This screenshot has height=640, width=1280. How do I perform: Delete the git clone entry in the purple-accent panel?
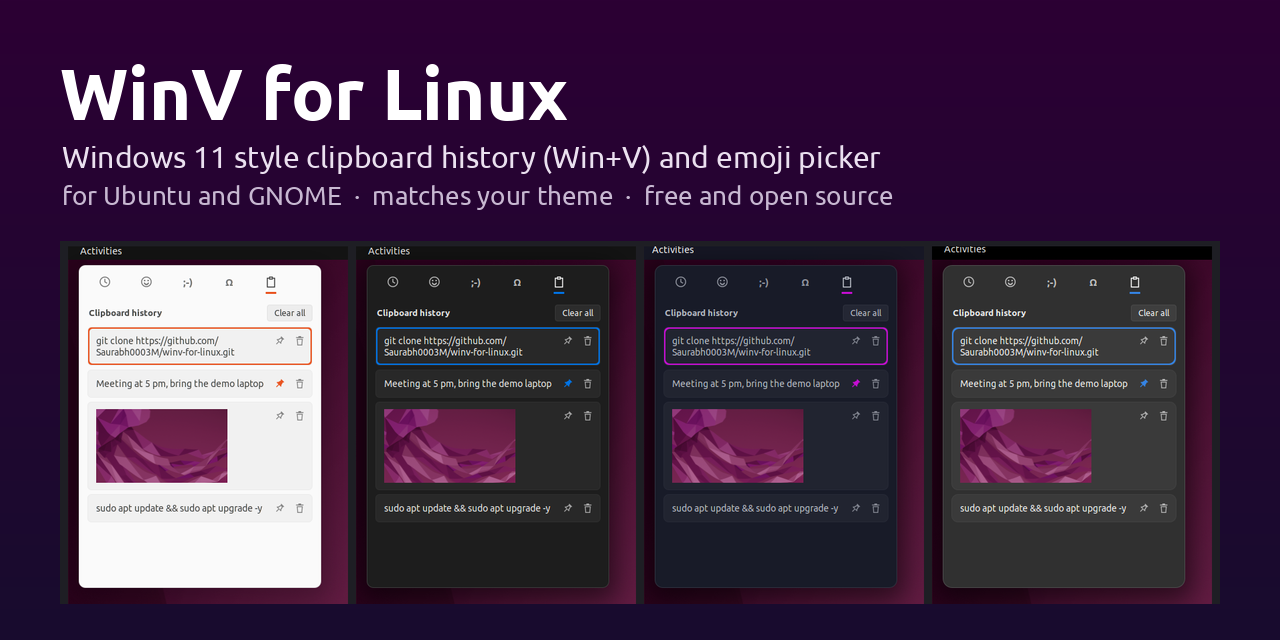point(876,341)
